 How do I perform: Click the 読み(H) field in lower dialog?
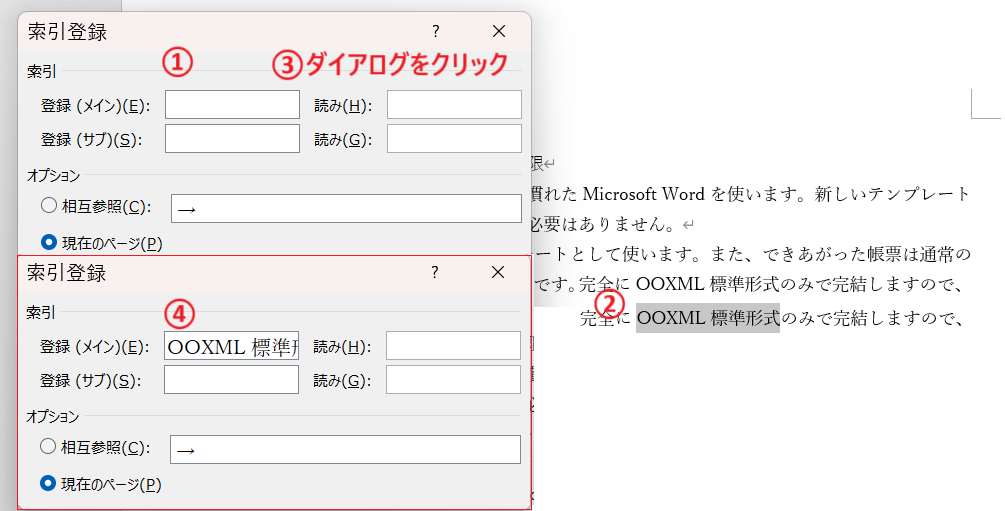[x=453, y=346]
